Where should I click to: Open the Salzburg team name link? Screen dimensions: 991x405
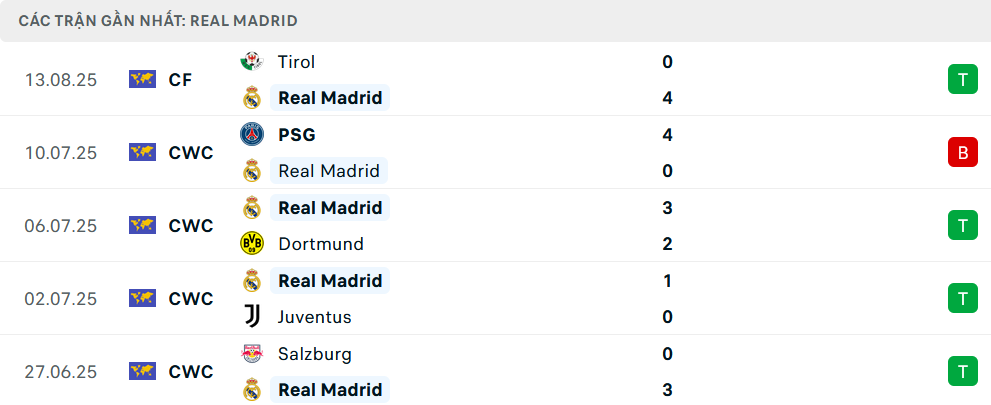pyautogui.click(x=315, y=354)
